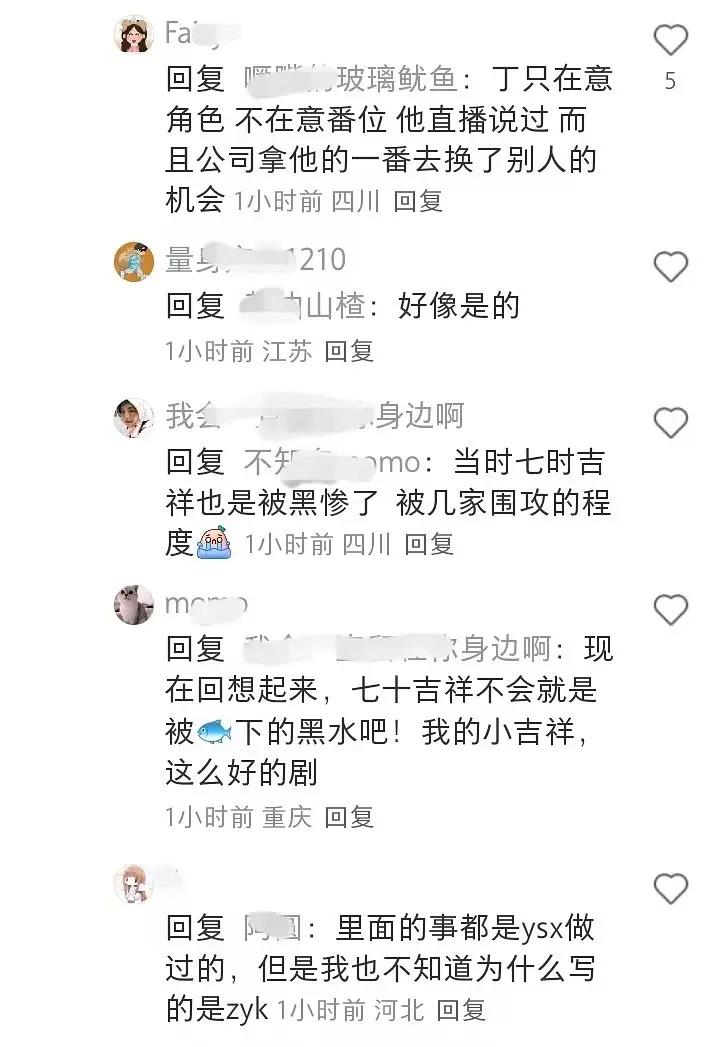This screenshot has height=1047, width=720.
Task: Open the avatar of the commenter from 四川 with crying emoji
Action: tap(134, 417)
